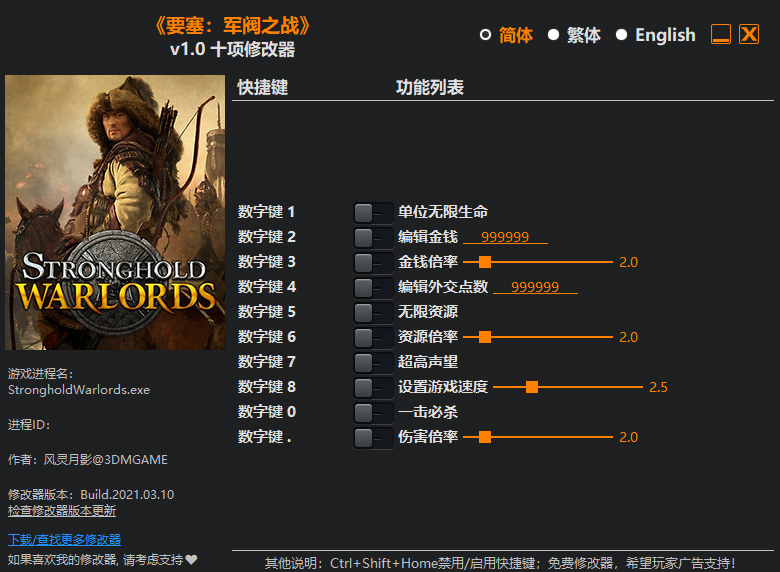Toggle the 资源倍率 switch
The height and width of the screenshot is (572, 780).
click(373, 338)
